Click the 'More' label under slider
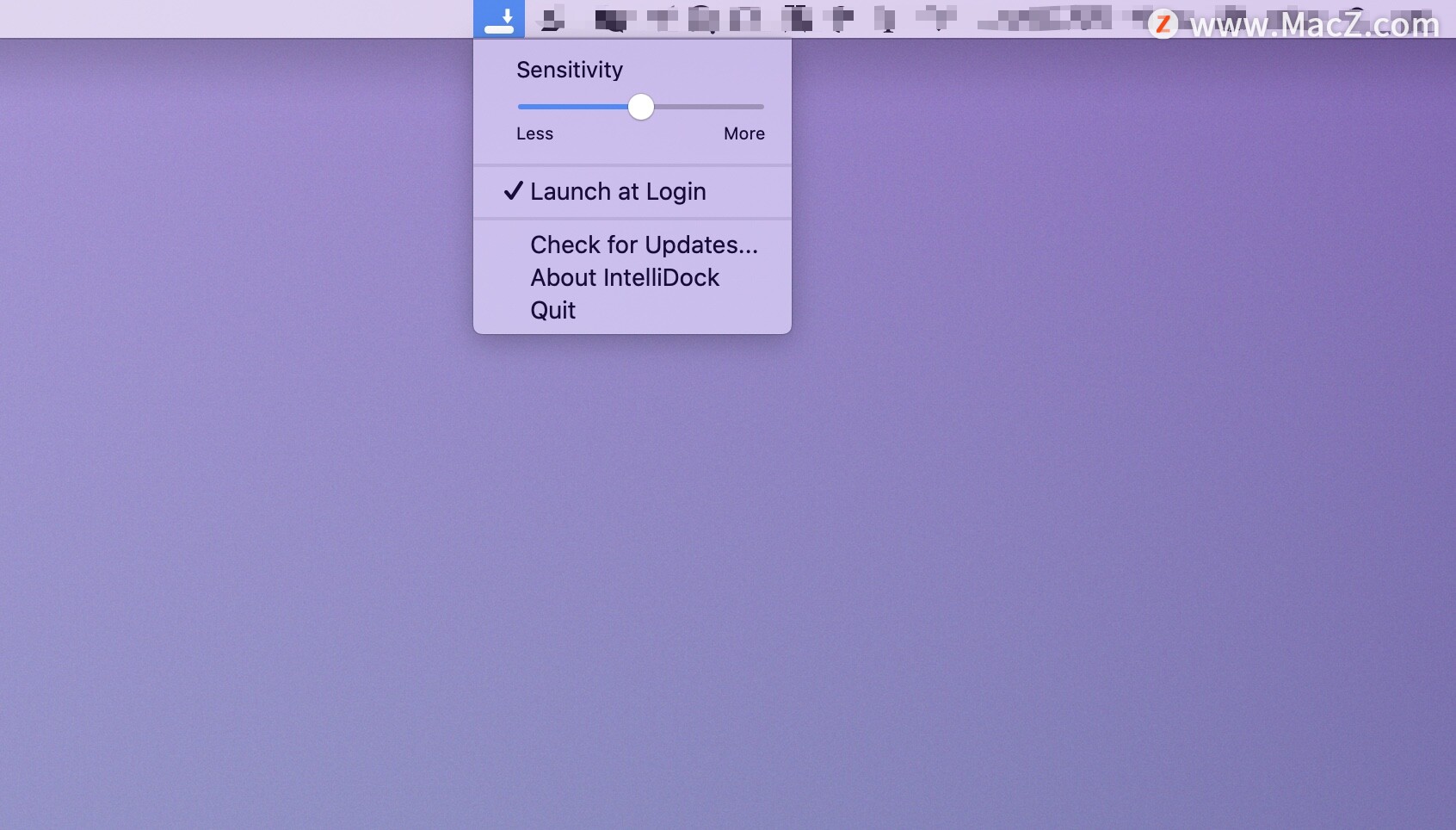 tap(744, 134)
